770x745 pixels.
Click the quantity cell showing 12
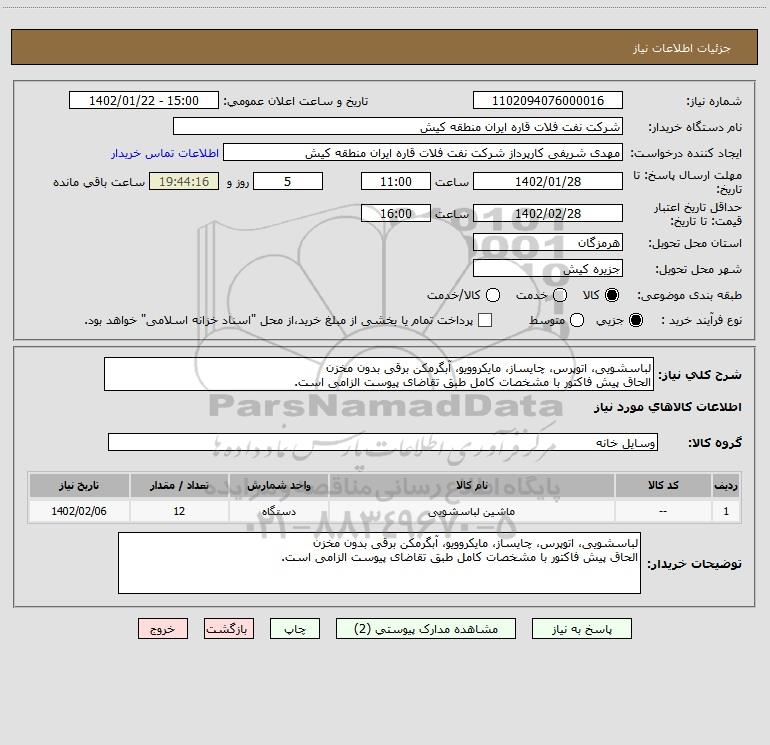click(x=179, y=511)
